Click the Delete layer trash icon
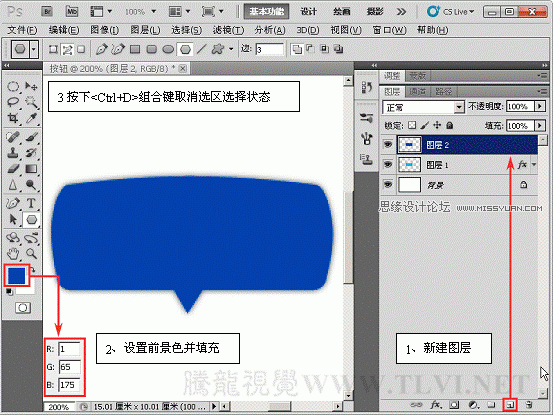Screen dimensions: 553x415 pyautogui.click(x=529, y=405)
